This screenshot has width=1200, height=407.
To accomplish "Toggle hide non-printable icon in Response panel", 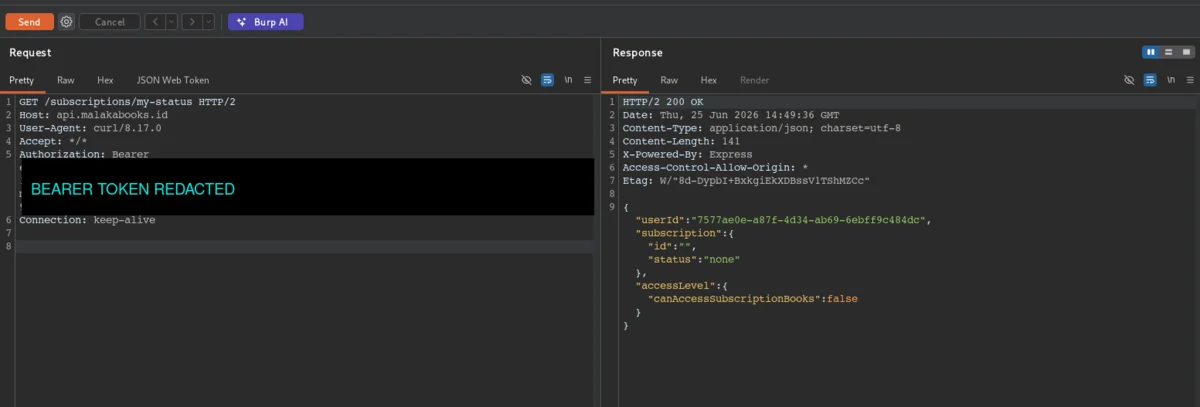I will 1129,80.
